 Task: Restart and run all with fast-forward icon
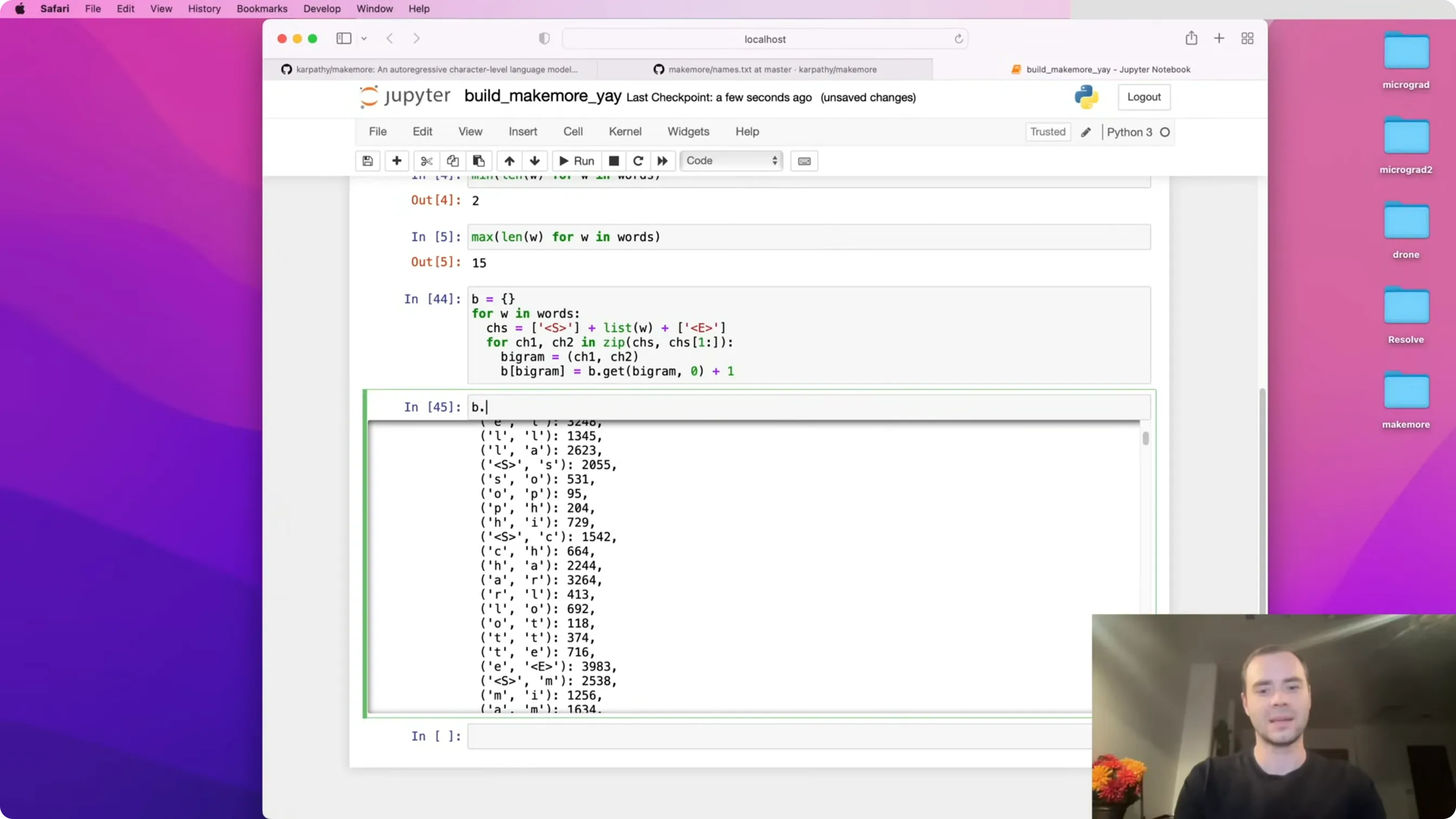(662, 161)
